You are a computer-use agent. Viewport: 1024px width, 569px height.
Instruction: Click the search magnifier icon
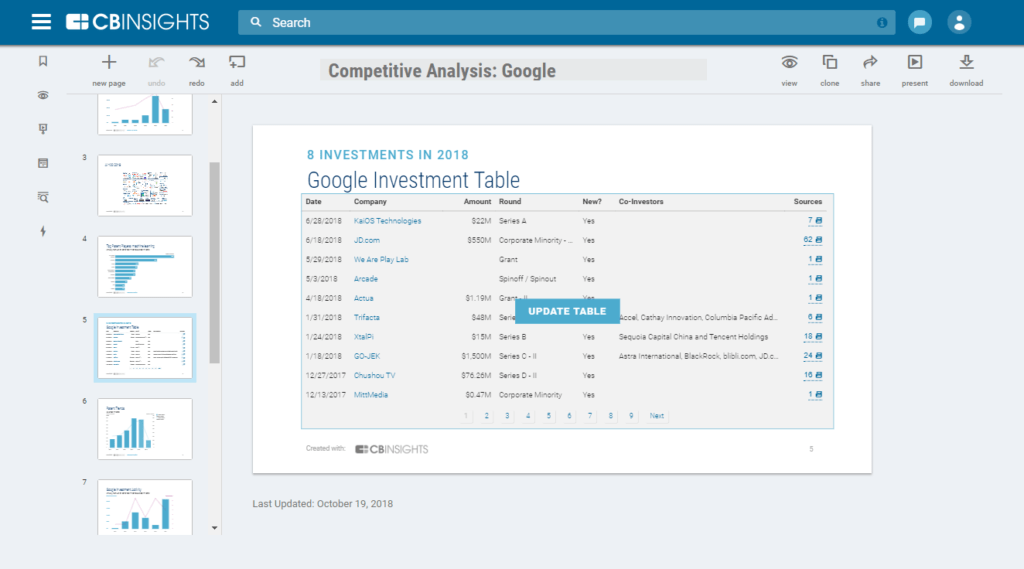(256, 22)
